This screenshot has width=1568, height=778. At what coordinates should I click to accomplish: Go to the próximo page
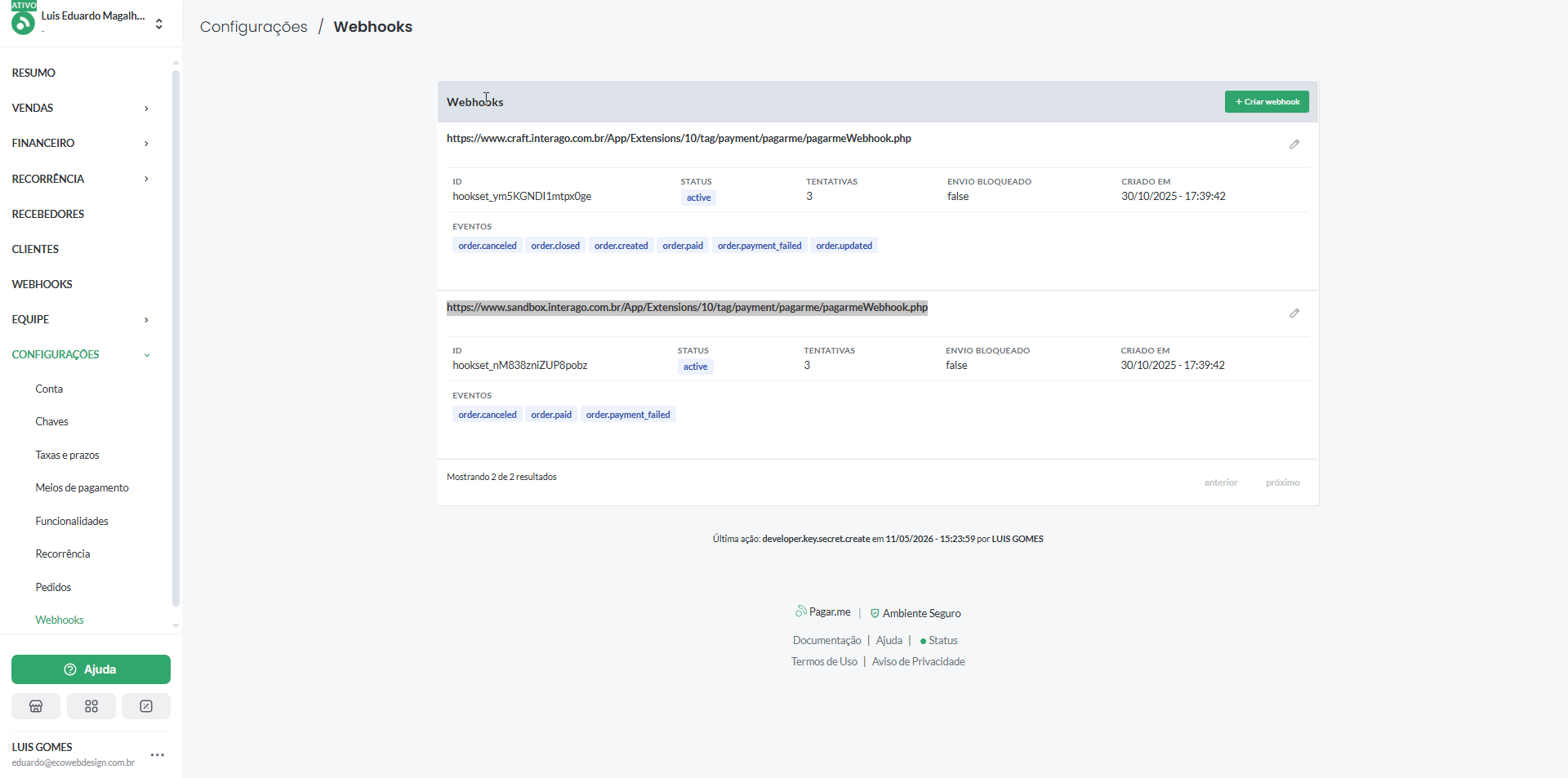(x=1283, y=482)
